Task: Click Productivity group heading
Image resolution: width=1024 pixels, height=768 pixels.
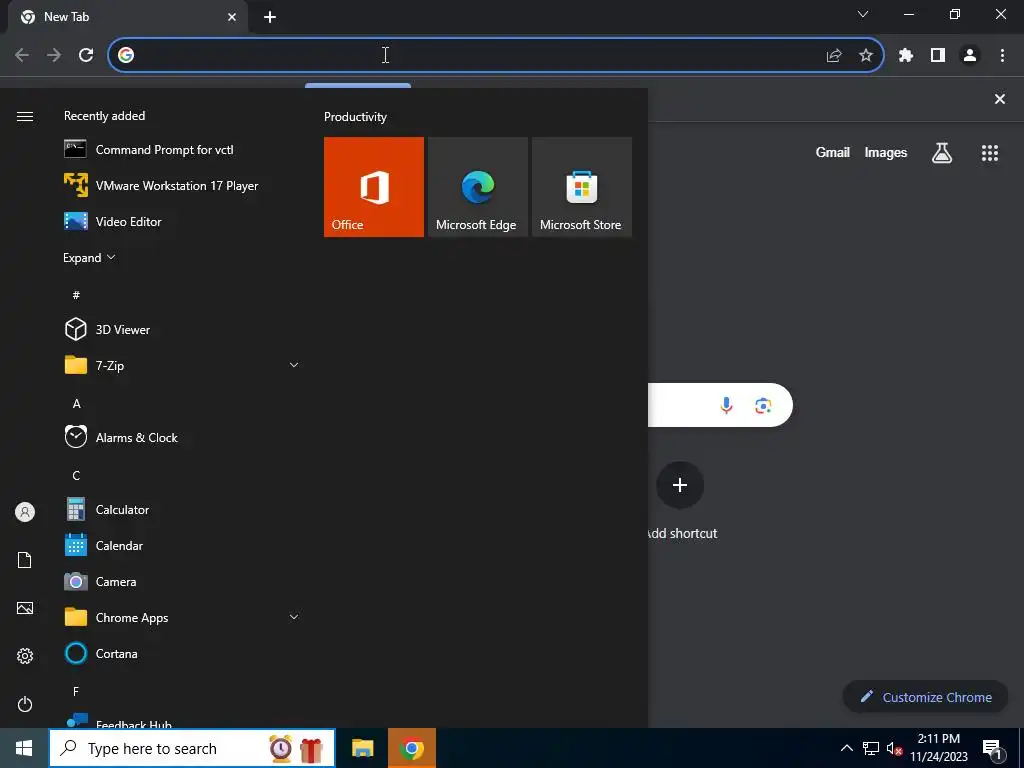Action: coord(355,117)
